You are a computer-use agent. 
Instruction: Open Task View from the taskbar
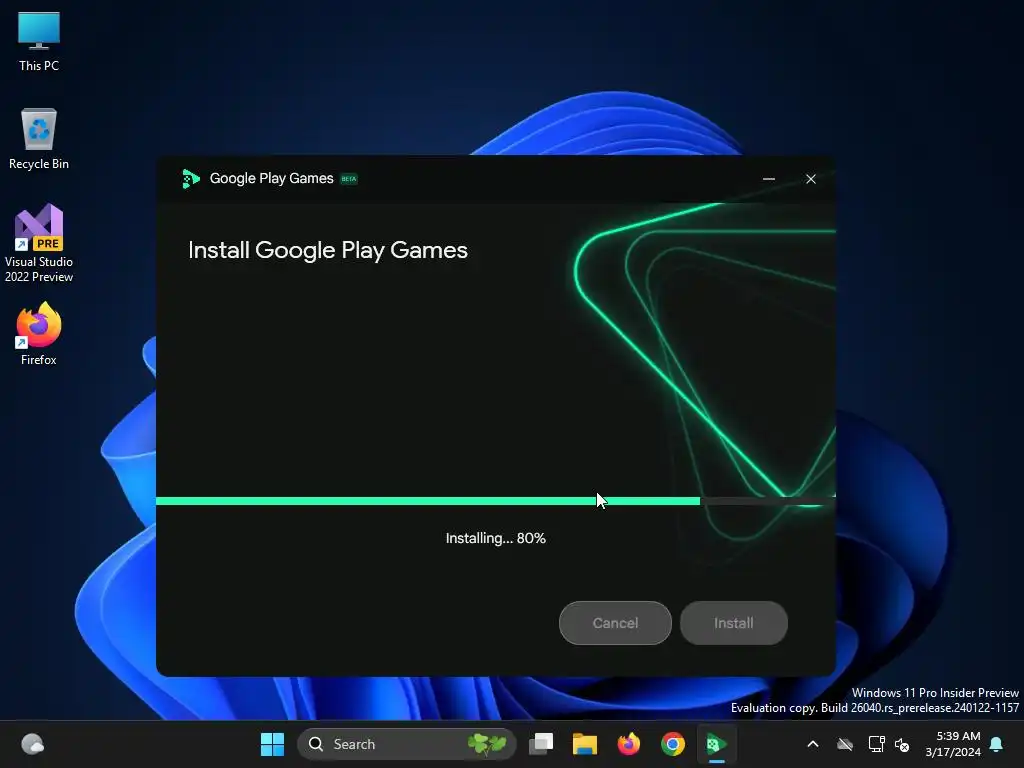541,744
